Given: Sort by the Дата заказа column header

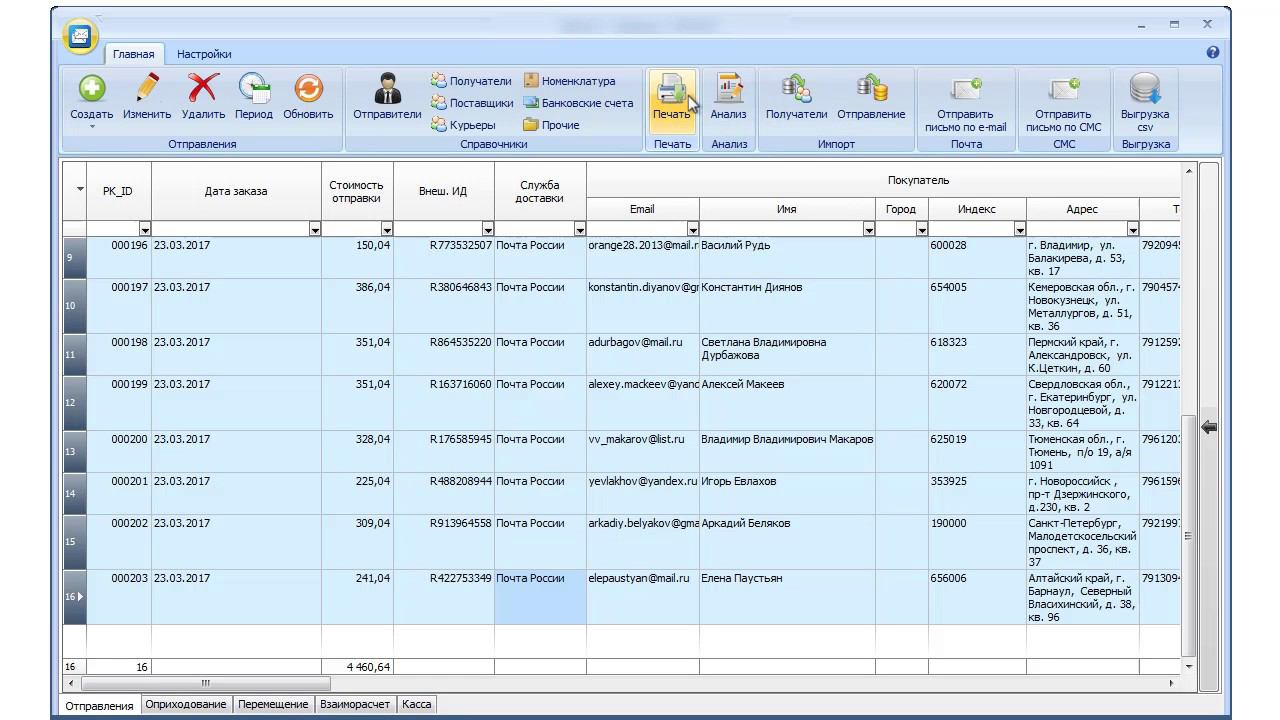Looking at the screenshot, I should coord(236,191).
